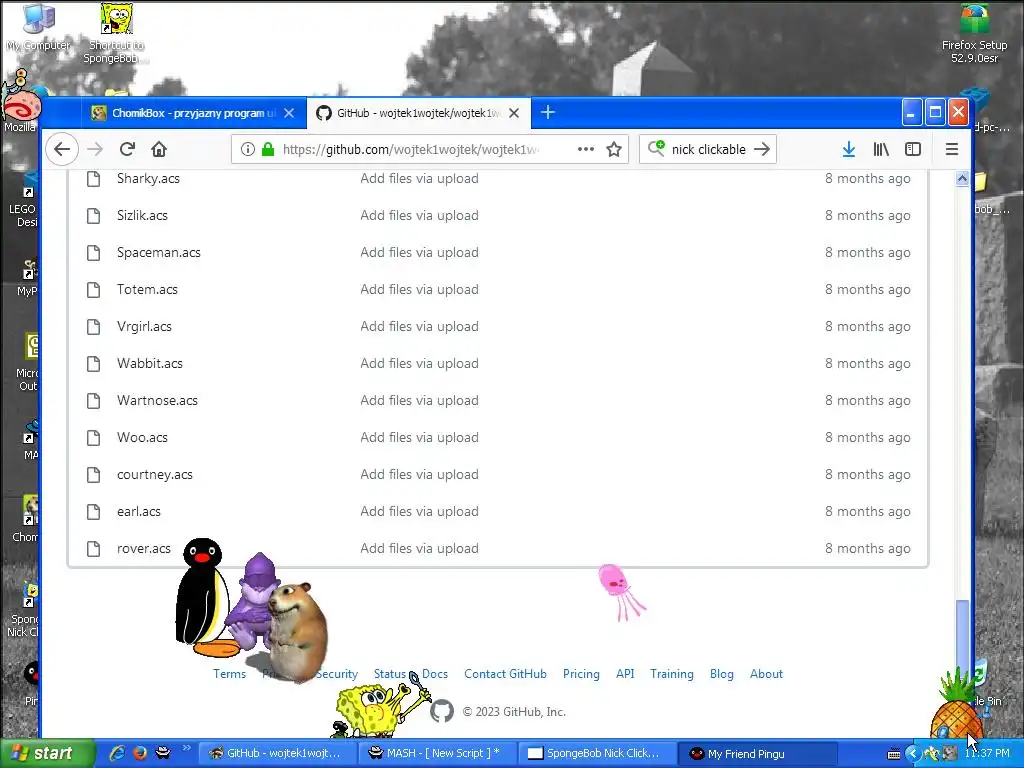Click the GitHub octocat logo in footer

(x=442, y=711)
